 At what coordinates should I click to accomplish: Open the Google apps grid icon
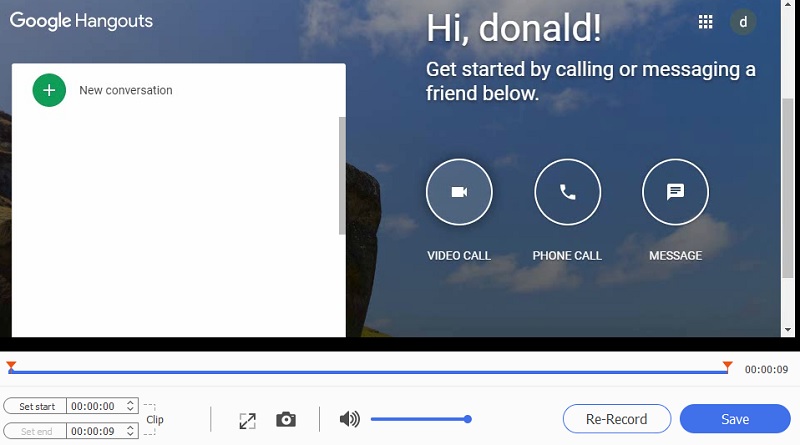click(706, 22)
